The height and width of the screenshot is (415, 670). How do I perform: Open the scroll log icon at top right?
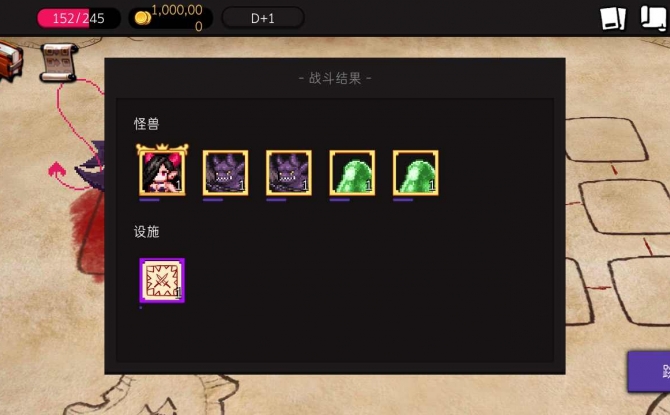653,18
